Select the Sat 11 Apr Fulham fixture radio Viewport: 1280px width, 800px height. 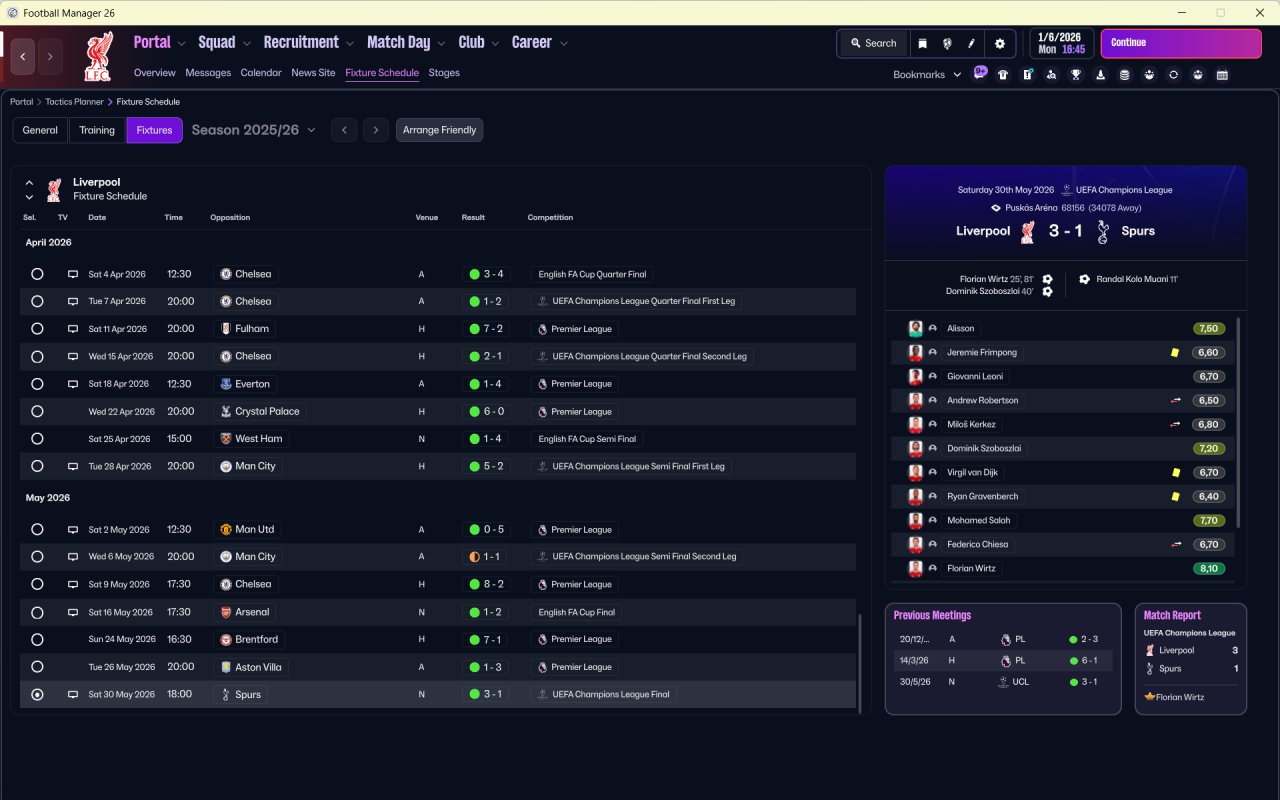(37, 329)
